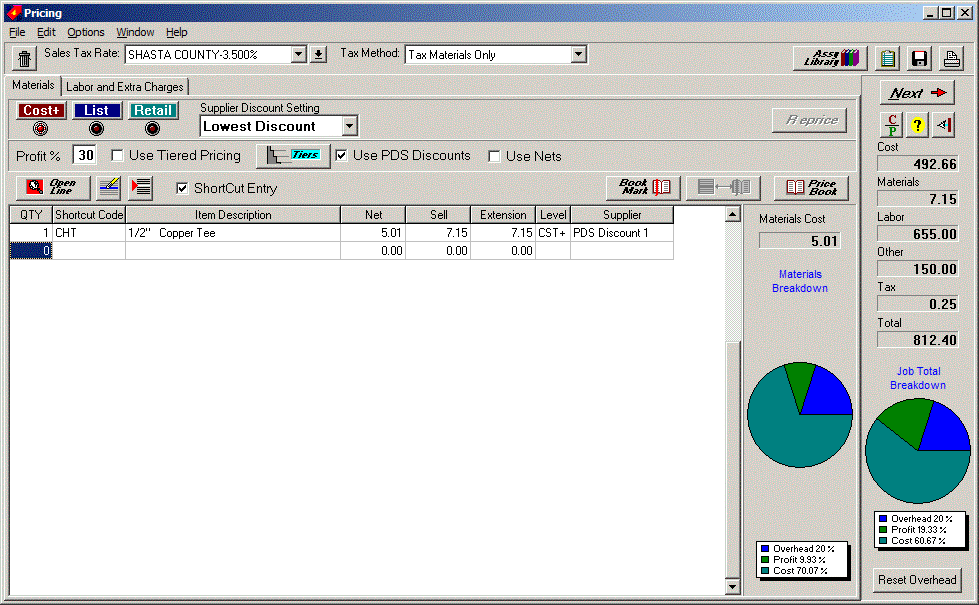This screenshot has height=605, width=979.
Task: Click the Materials Cost 5.01 field
Action: coord(800,241)
